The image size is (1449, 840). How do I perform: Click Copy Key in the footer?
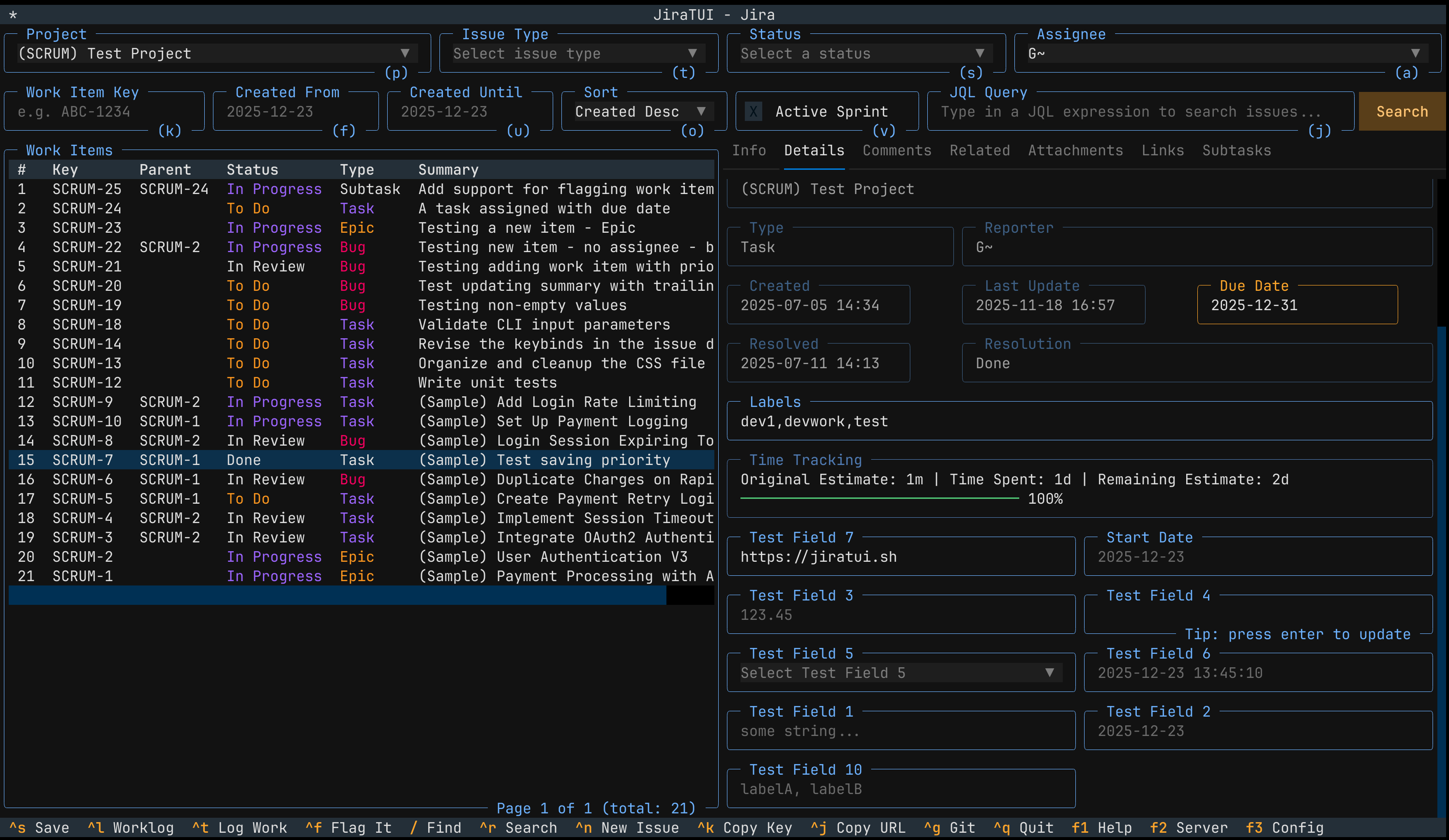pyautogui.click(x=745, y=828)
